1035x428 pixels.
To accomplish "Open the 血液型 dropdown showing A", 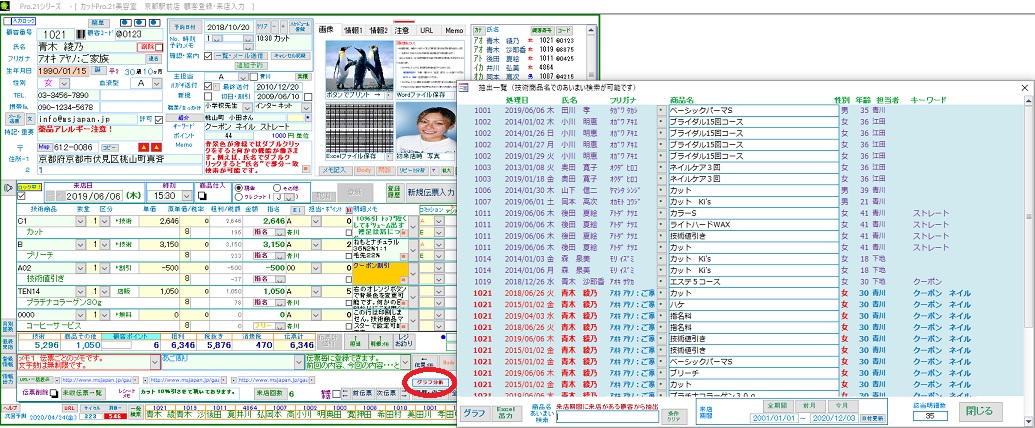I will pos(156,83).
